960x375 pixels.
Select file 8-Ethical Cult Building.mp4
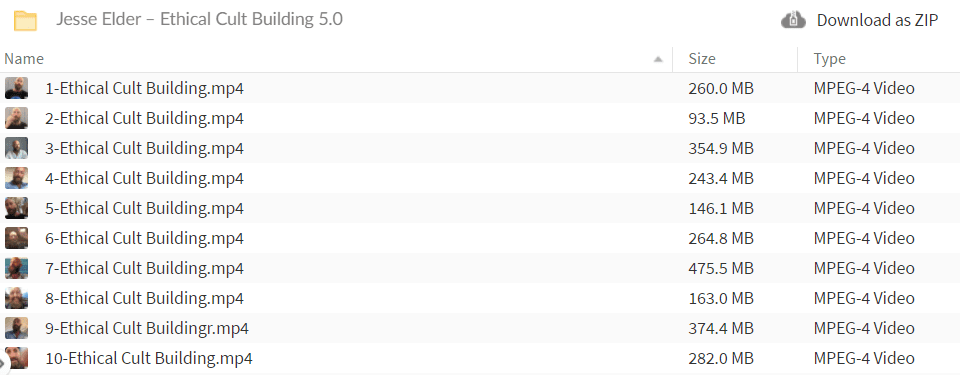click(x=144, y=298)
